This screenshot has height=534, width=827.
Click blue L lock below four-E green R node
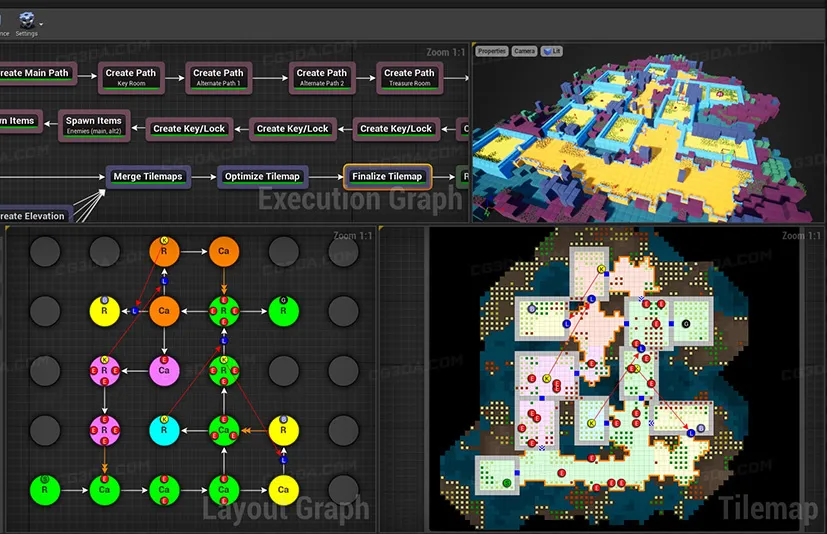[224, 341]
